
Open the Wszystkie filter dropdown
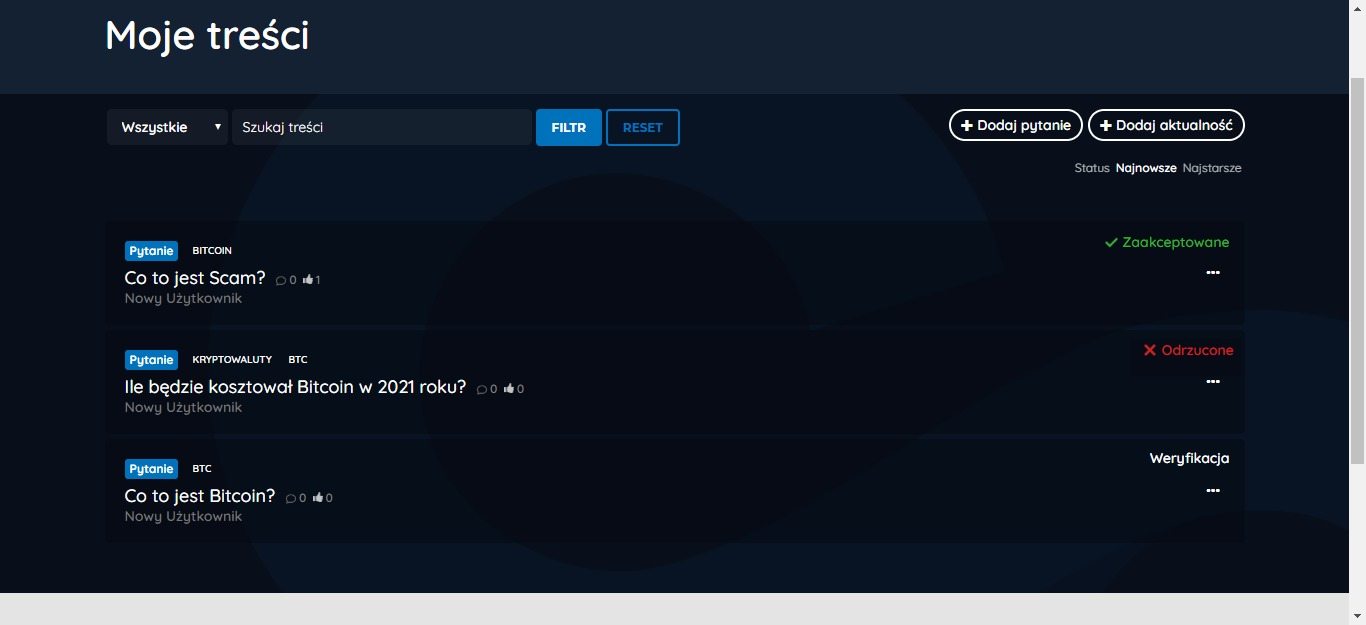[167, 127]
